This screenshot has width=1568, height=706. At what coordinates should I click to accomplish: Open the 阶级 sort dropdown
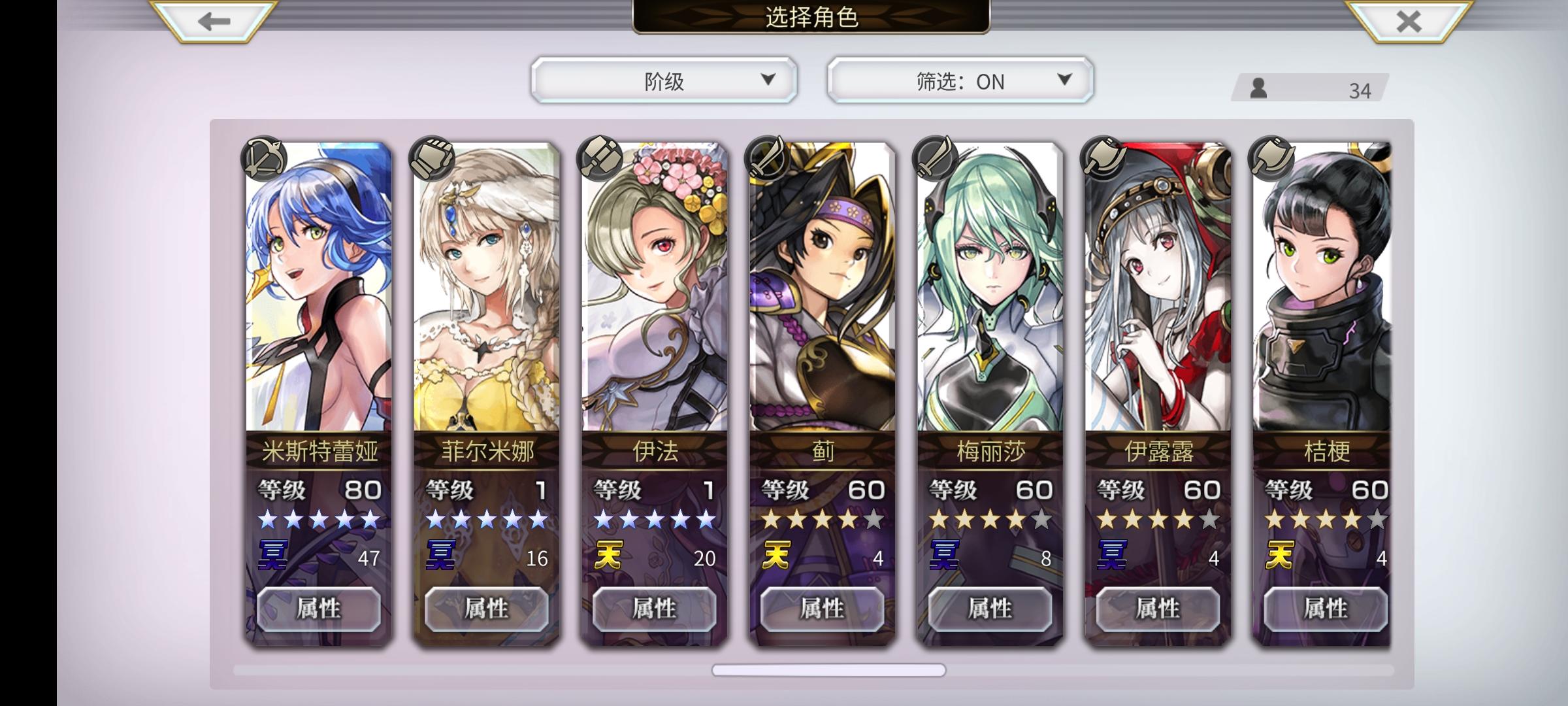(664, 80)
